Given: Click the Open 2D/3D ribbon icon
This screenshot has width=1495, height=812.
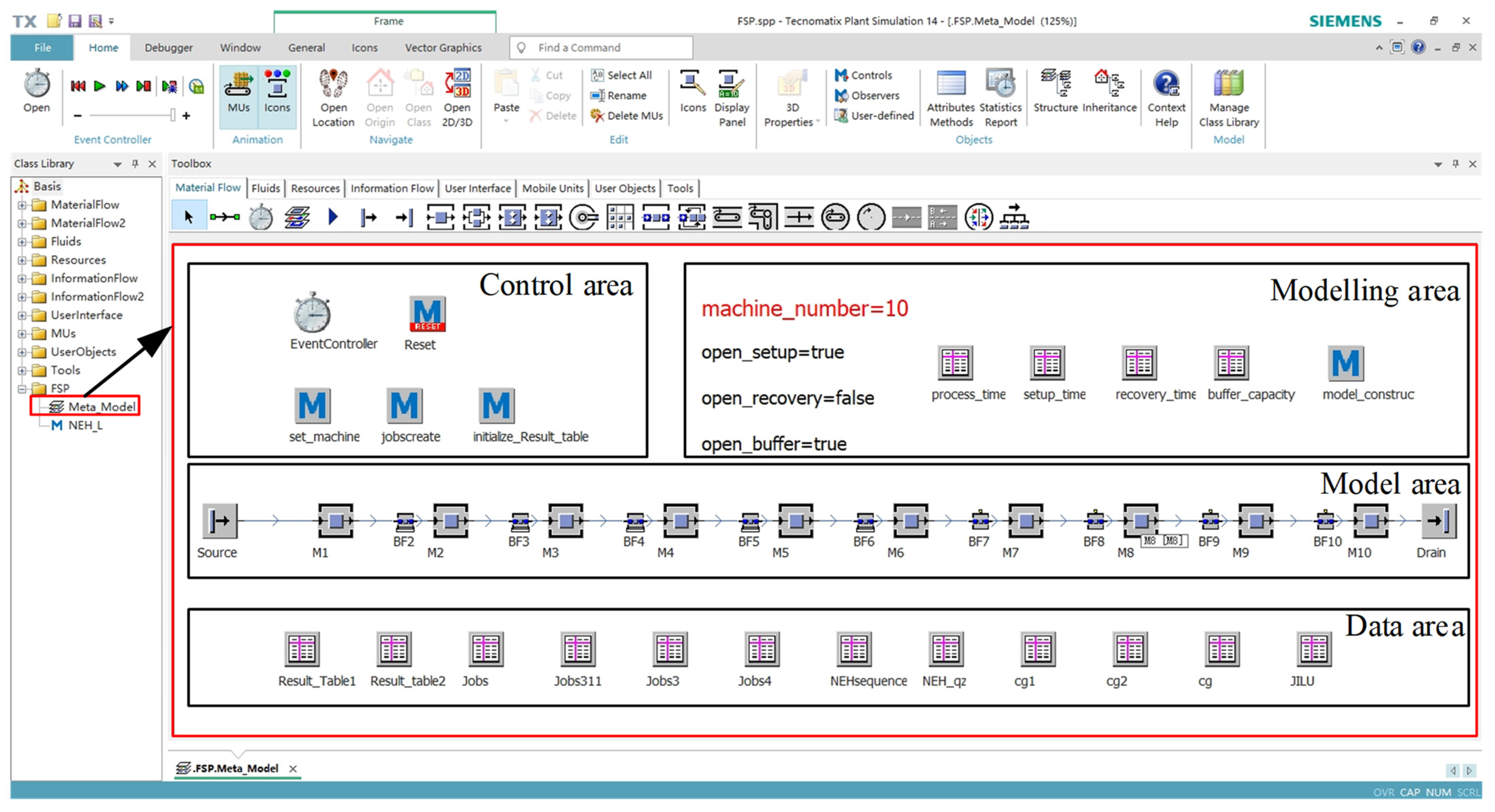Looking at the screenshot, I should click(457, 85).
